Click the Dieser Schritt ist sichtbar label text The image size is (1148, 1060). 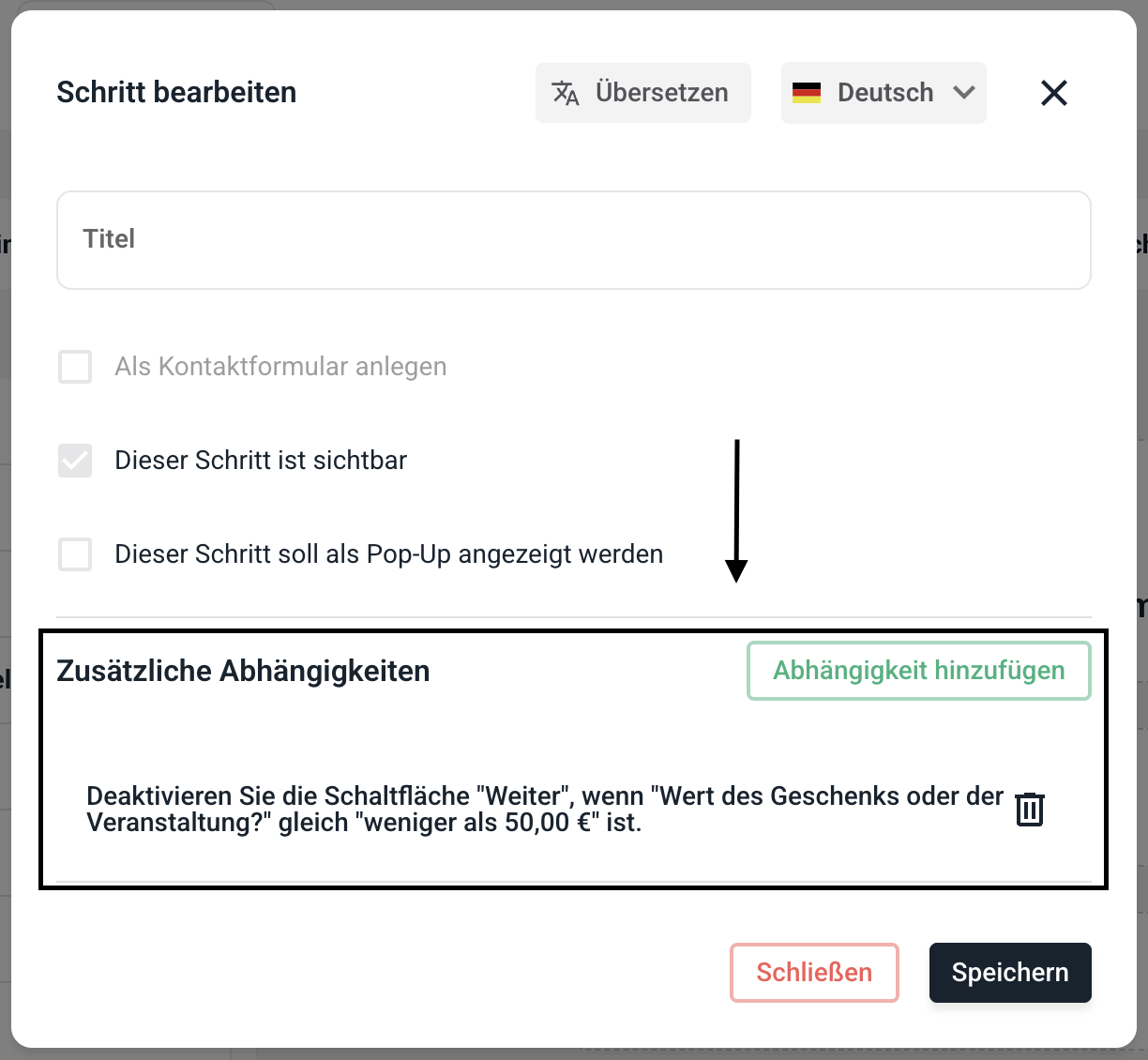[x=261, y=461]
